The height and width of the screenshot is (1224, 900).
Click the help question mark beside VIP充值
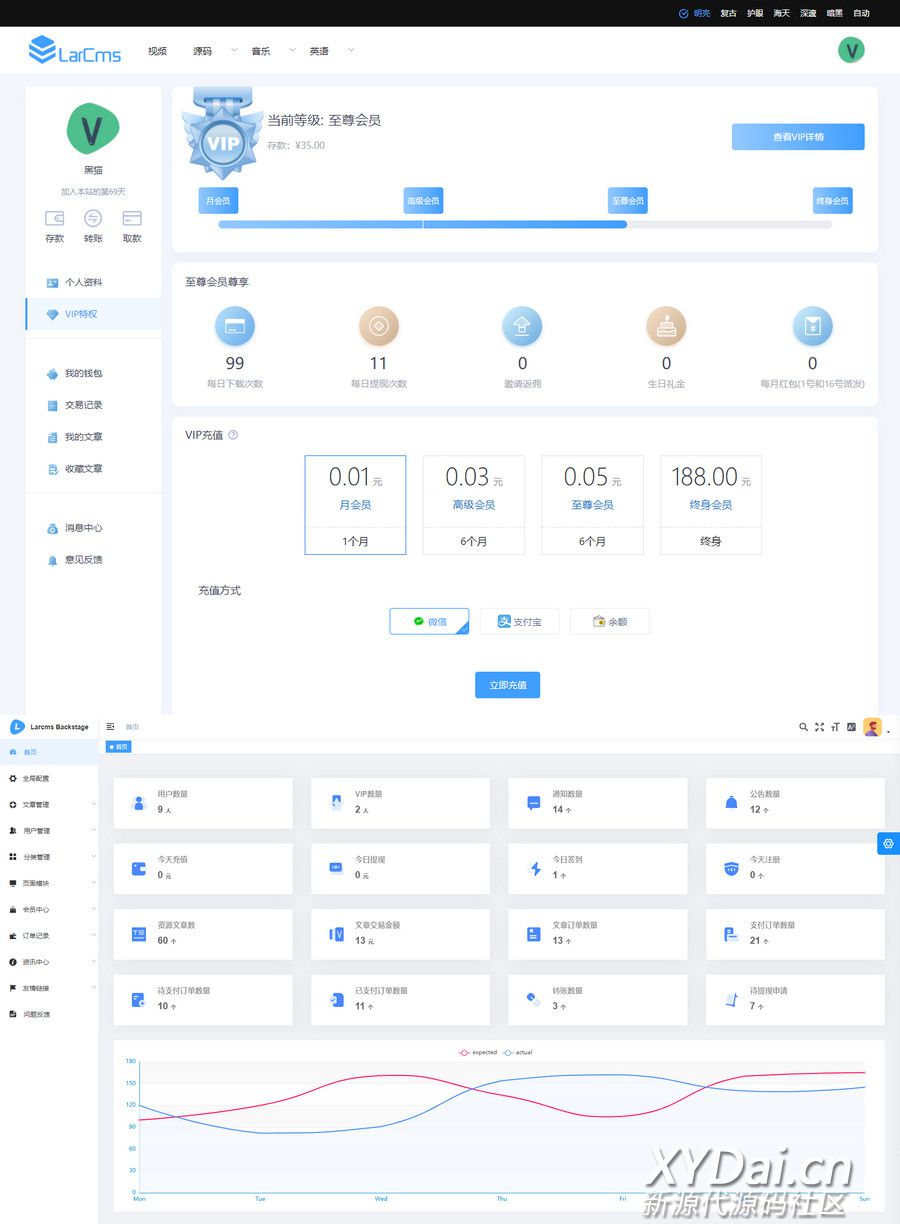(x=233, y=435)
